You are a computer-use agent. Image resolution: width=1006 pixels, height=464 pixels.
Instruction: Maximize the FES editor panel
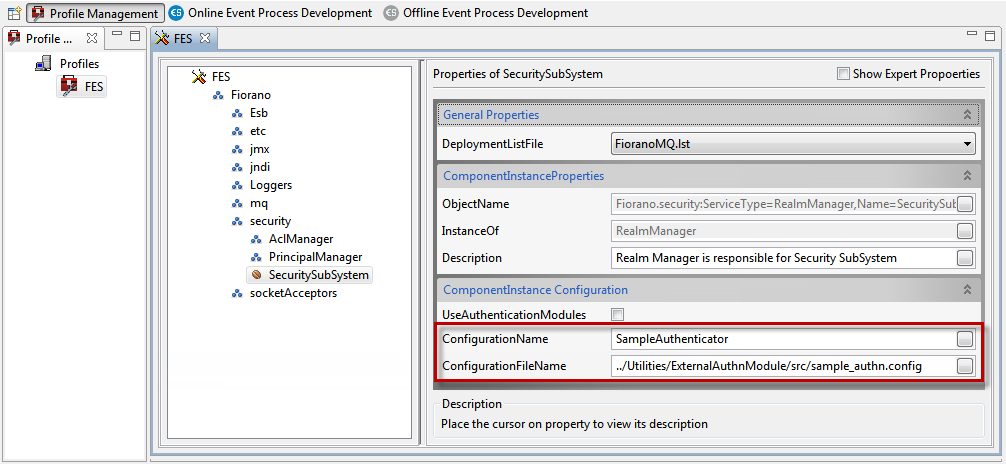[991, 36]
